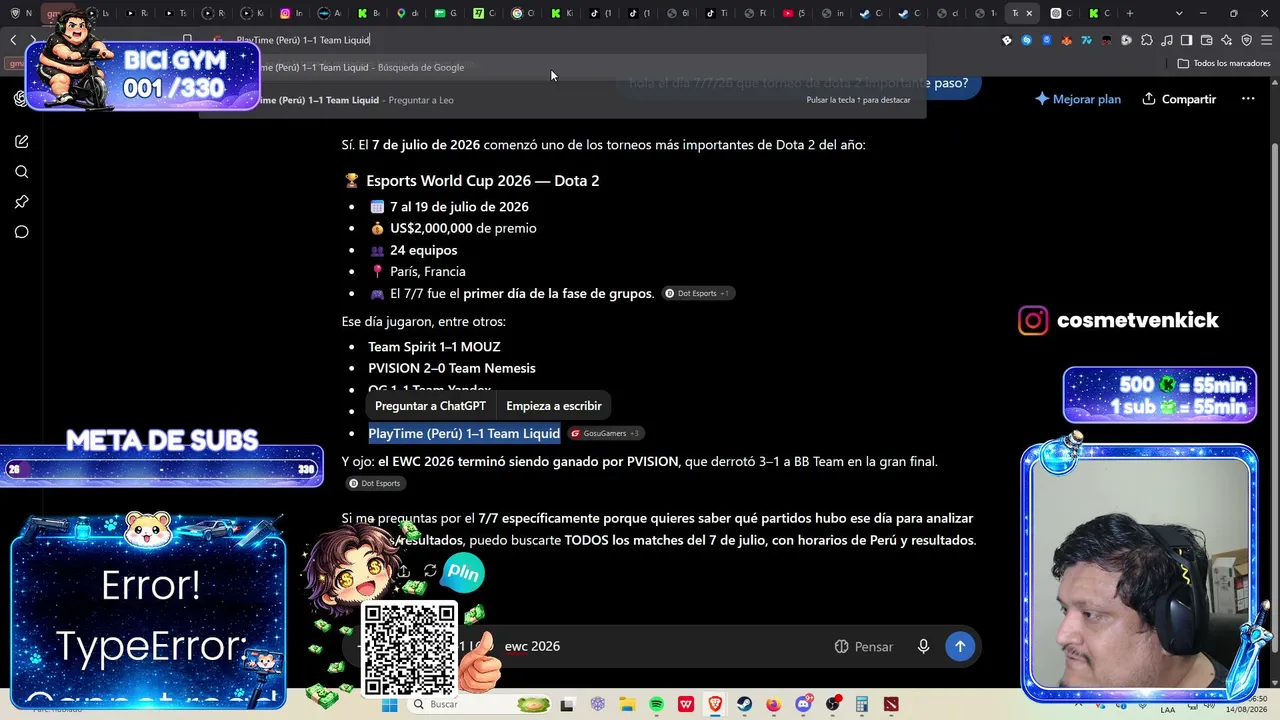Open the chat bubble icon in sidebar

pos(22,232)
